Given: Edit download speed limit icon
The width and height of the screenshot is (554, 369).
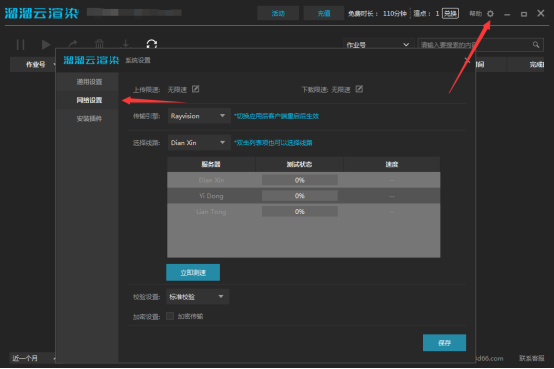Looking at the screenshot, I should click(x=359, y=89).
